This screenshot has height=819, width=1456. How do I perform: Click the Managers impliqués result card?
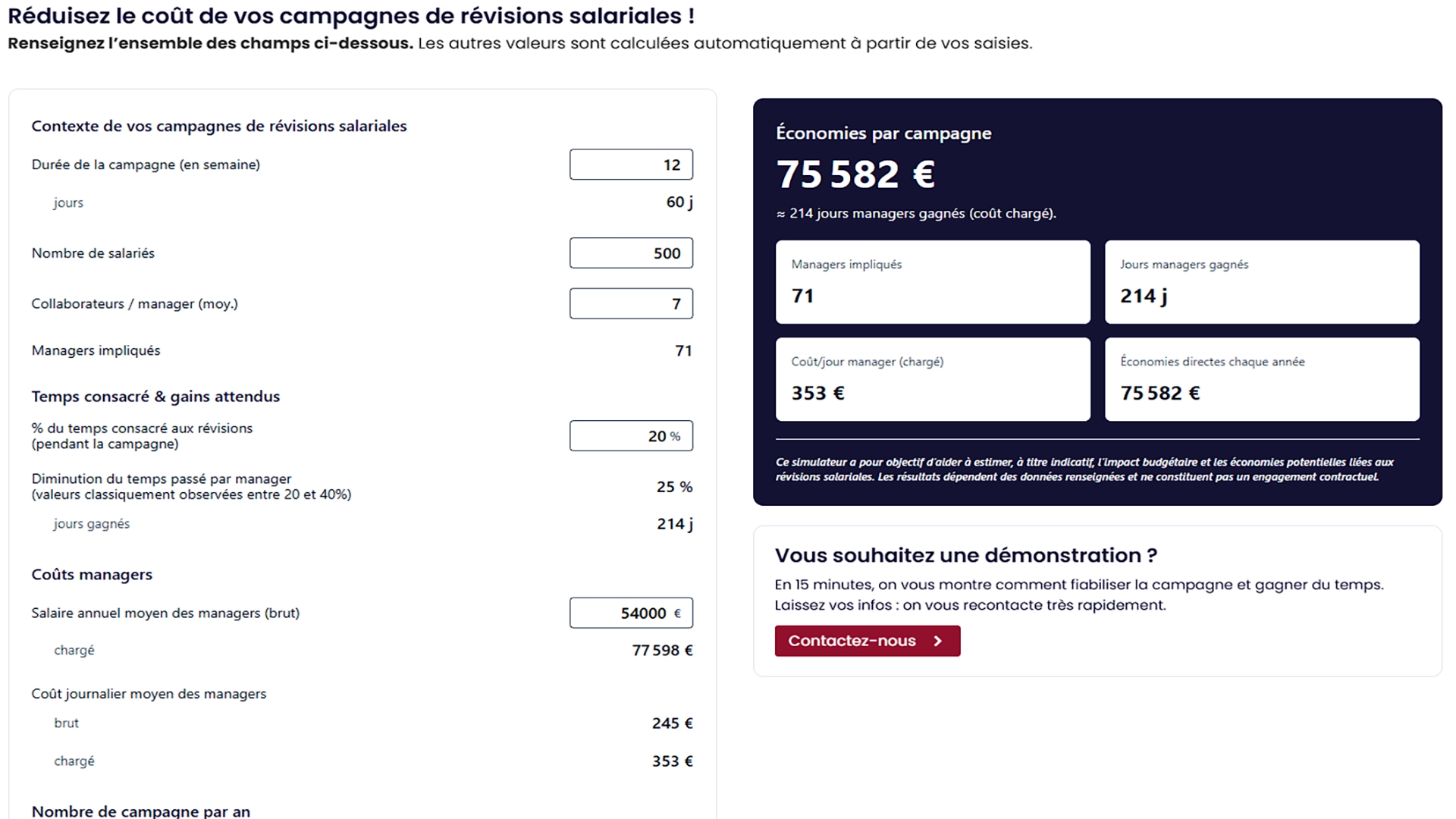point(932,282)
